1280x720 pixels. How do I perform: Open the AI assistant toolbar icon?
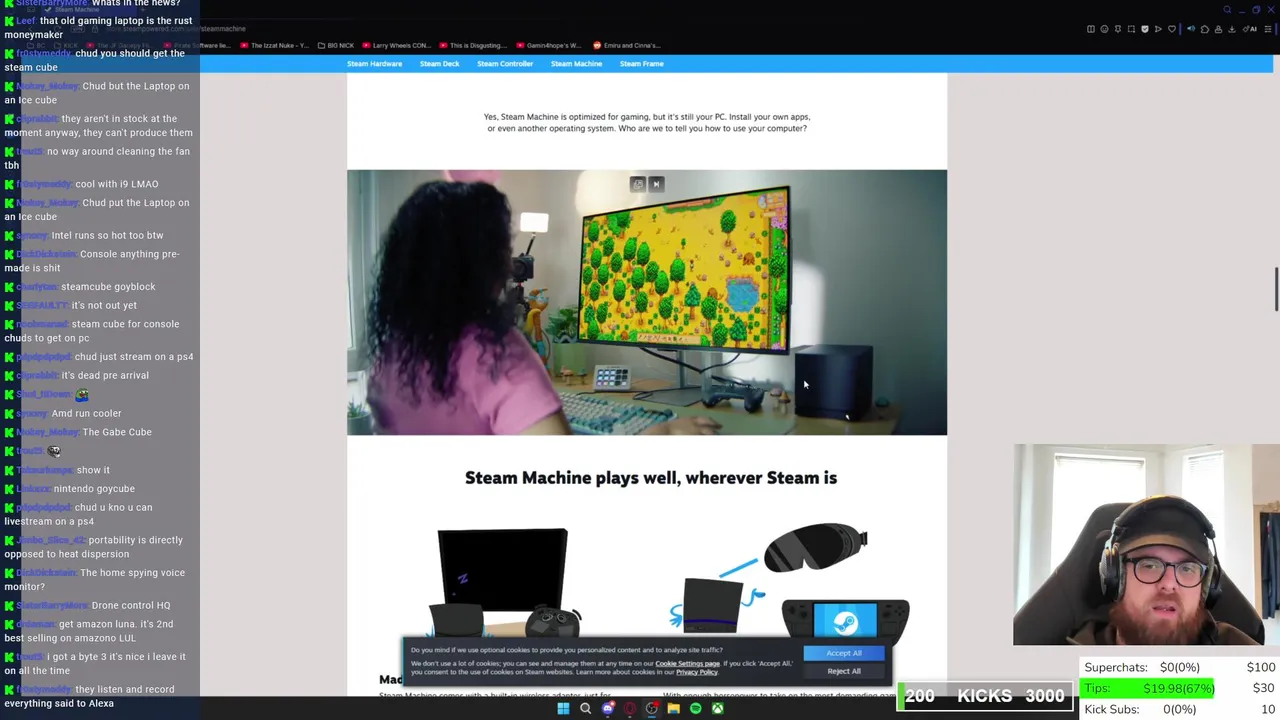click(1250, 29)
